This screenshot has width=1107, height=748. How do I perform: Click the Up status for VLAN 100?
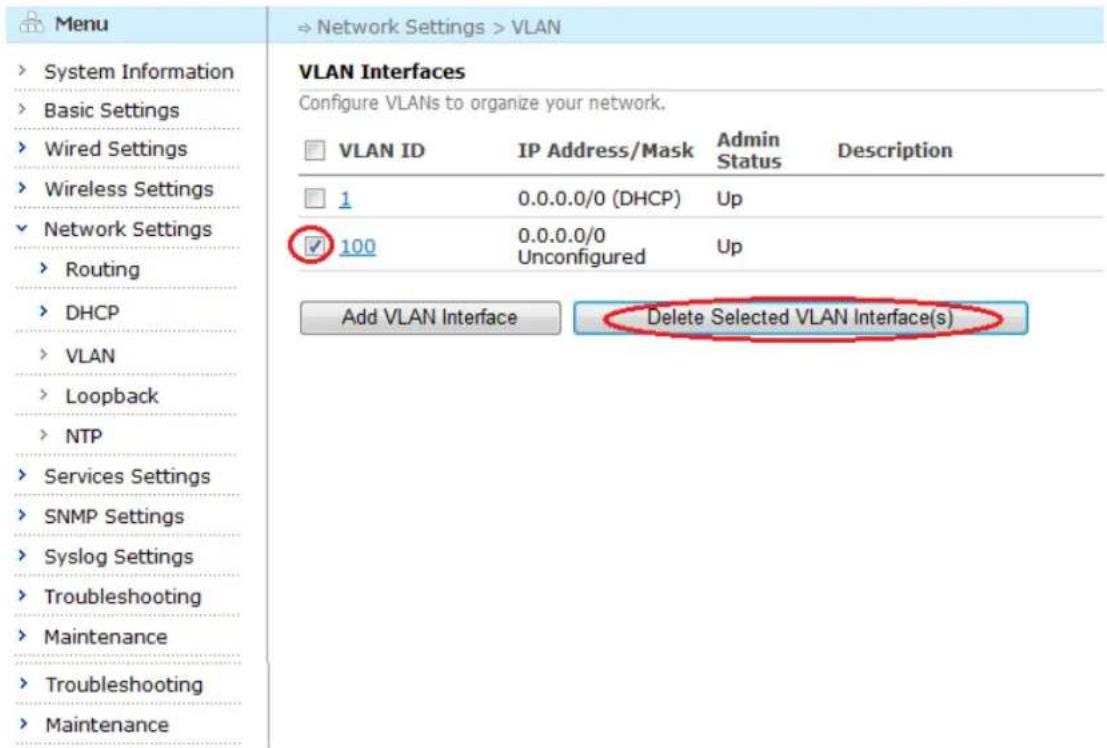pyautogui.click(x=729, y=247)
